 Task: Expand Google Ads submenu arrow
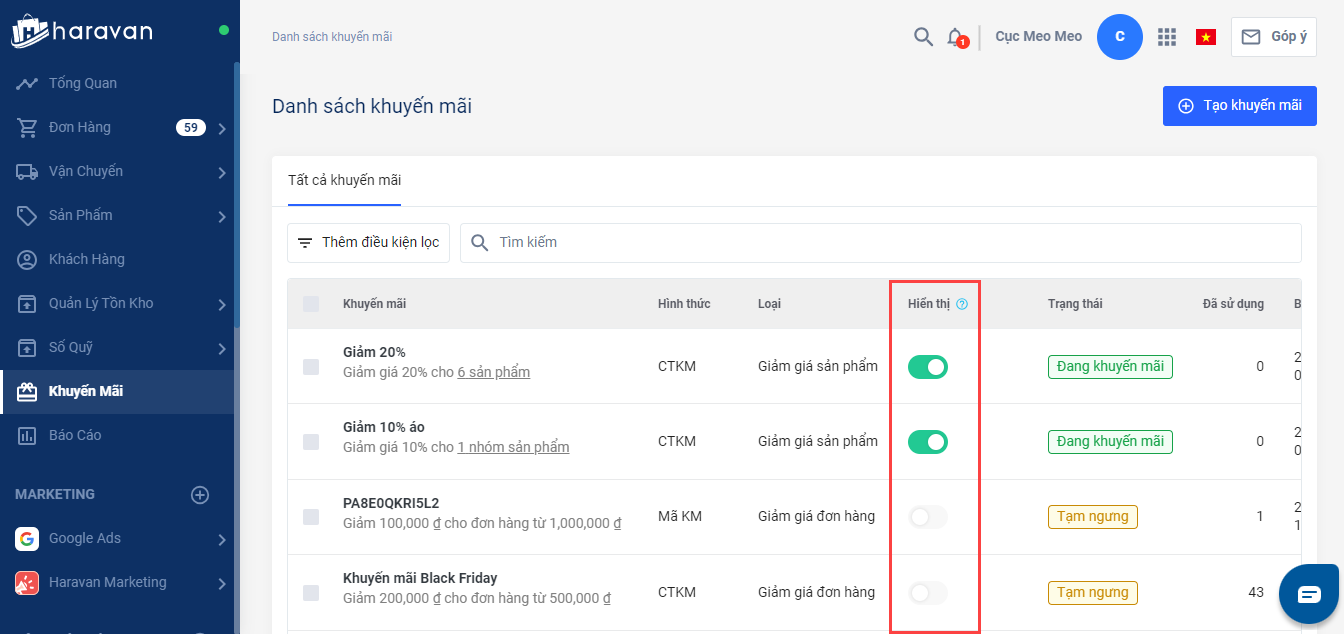(x=221, y=540)
